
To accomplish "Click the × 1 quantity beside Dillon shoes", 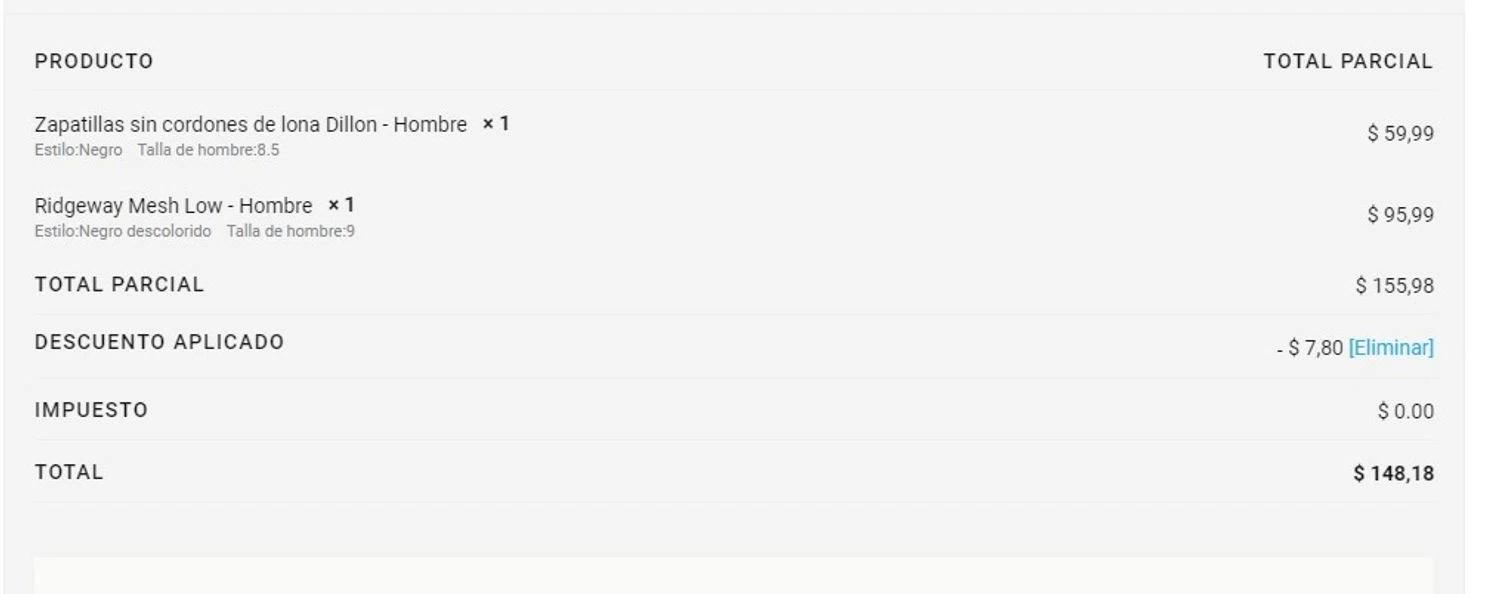I will (x=496, y=124).
